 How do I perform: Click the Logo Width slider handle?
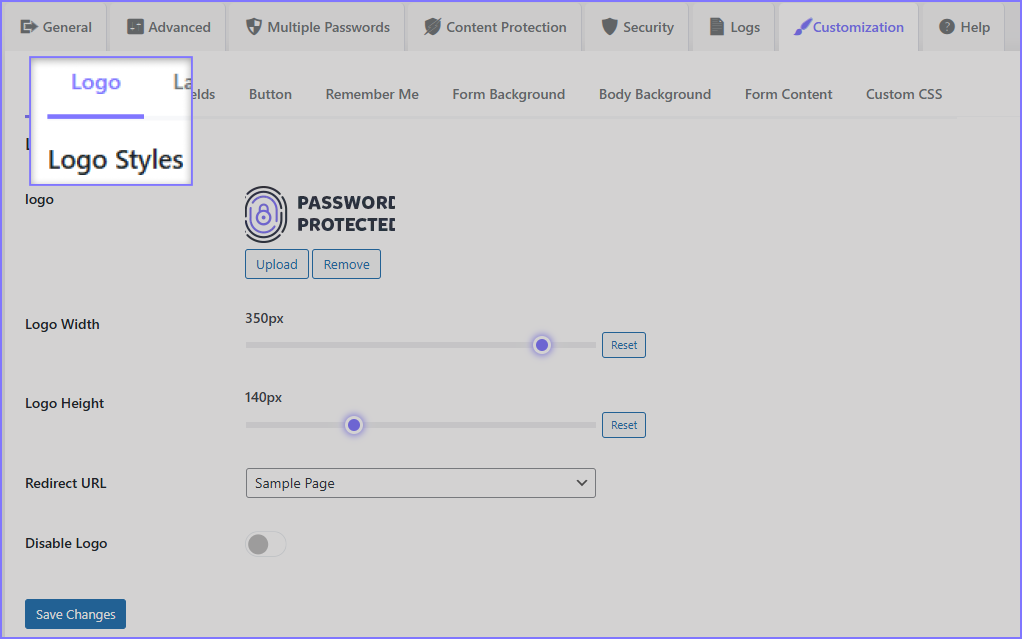tap(541, 345)
